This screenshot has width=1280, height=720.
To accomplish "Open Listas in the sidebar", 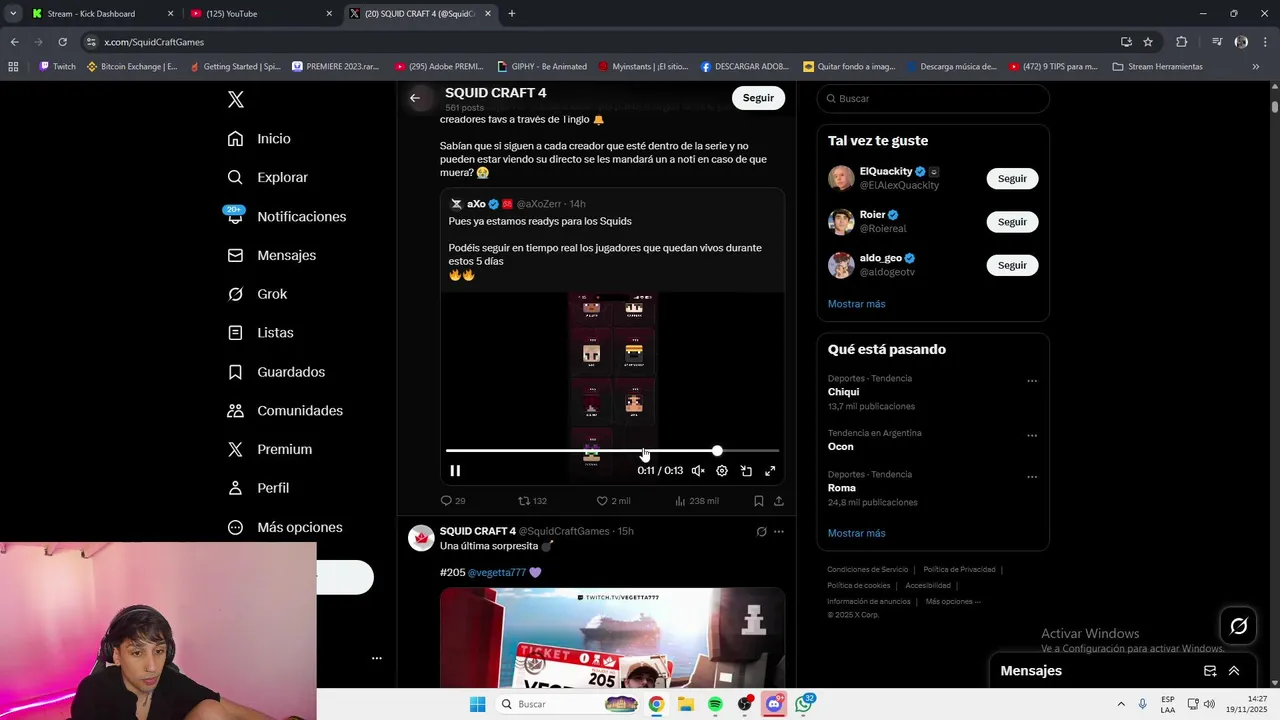I will coord(260,333).
